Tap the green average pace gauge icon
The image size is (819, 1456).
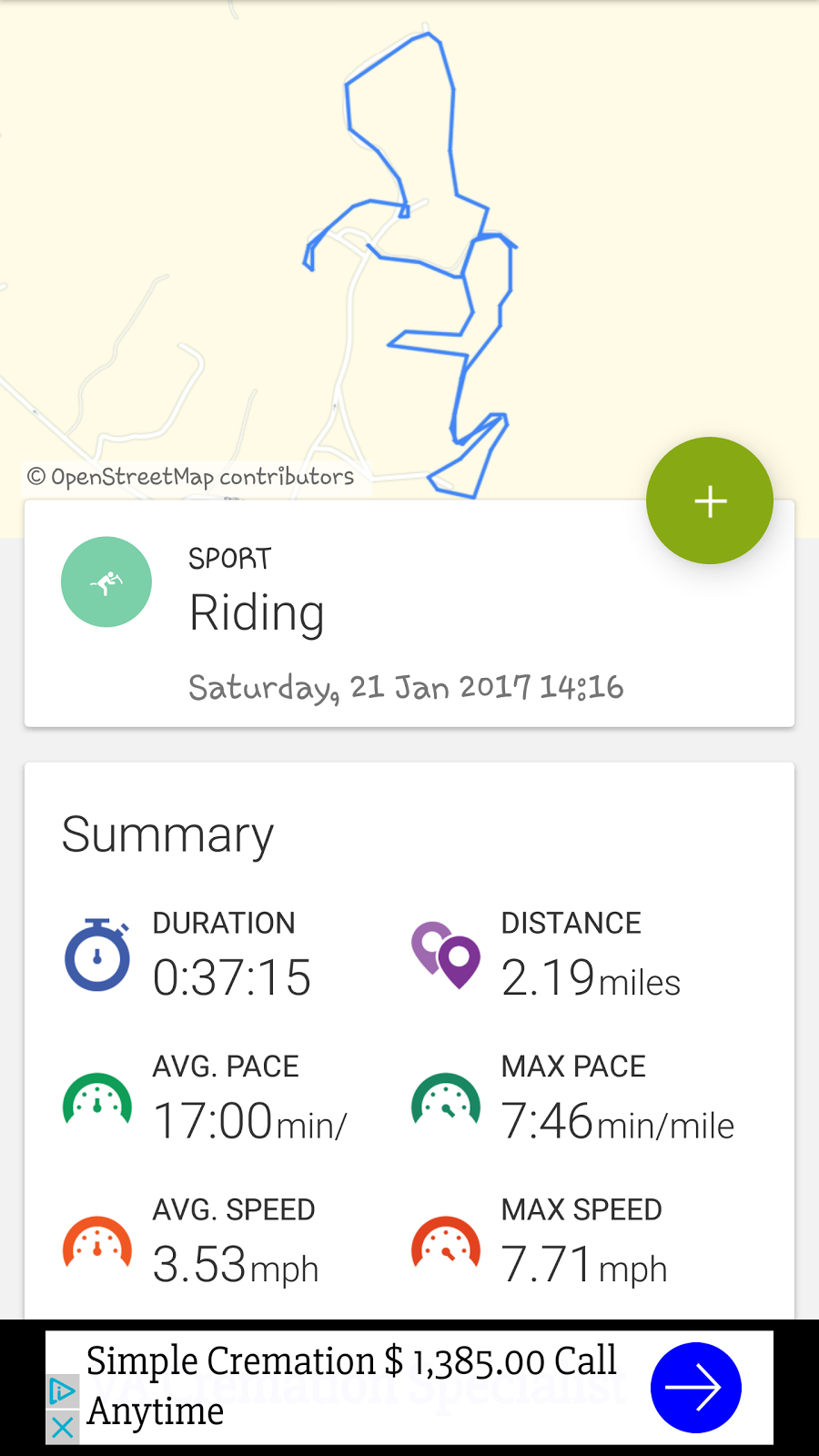click(97, 1099)
